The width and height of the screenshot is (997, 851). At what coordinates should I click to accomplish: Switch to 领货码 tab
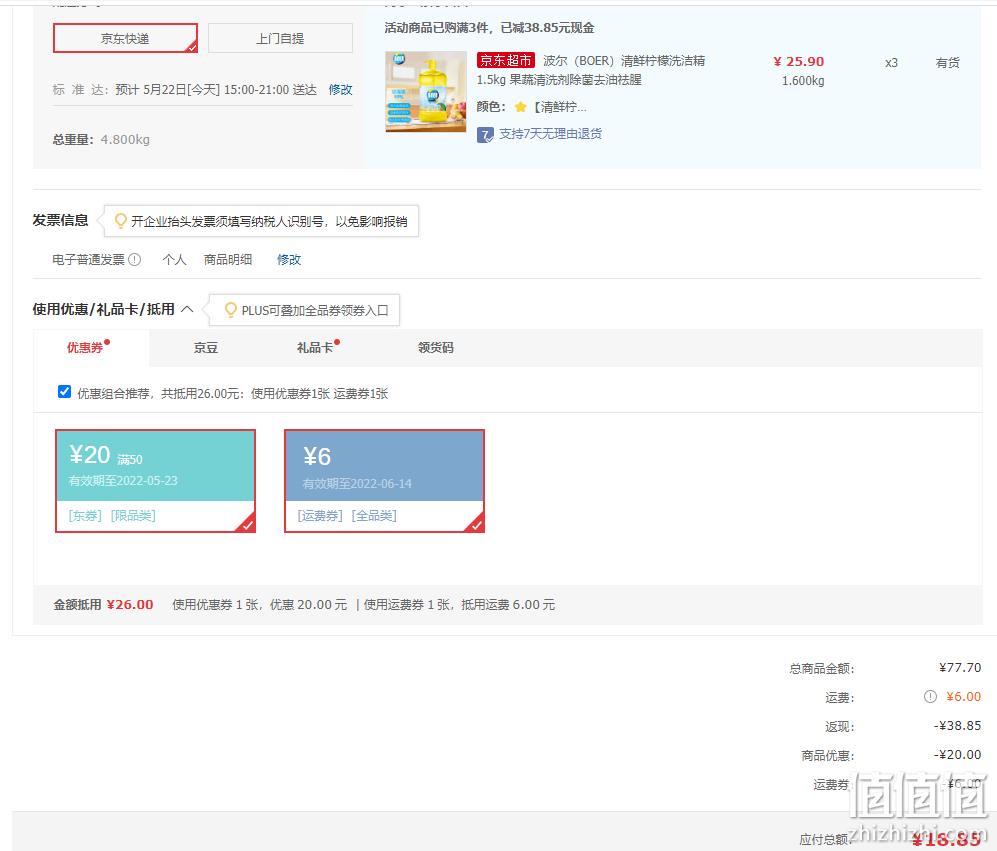pos(436,347)
